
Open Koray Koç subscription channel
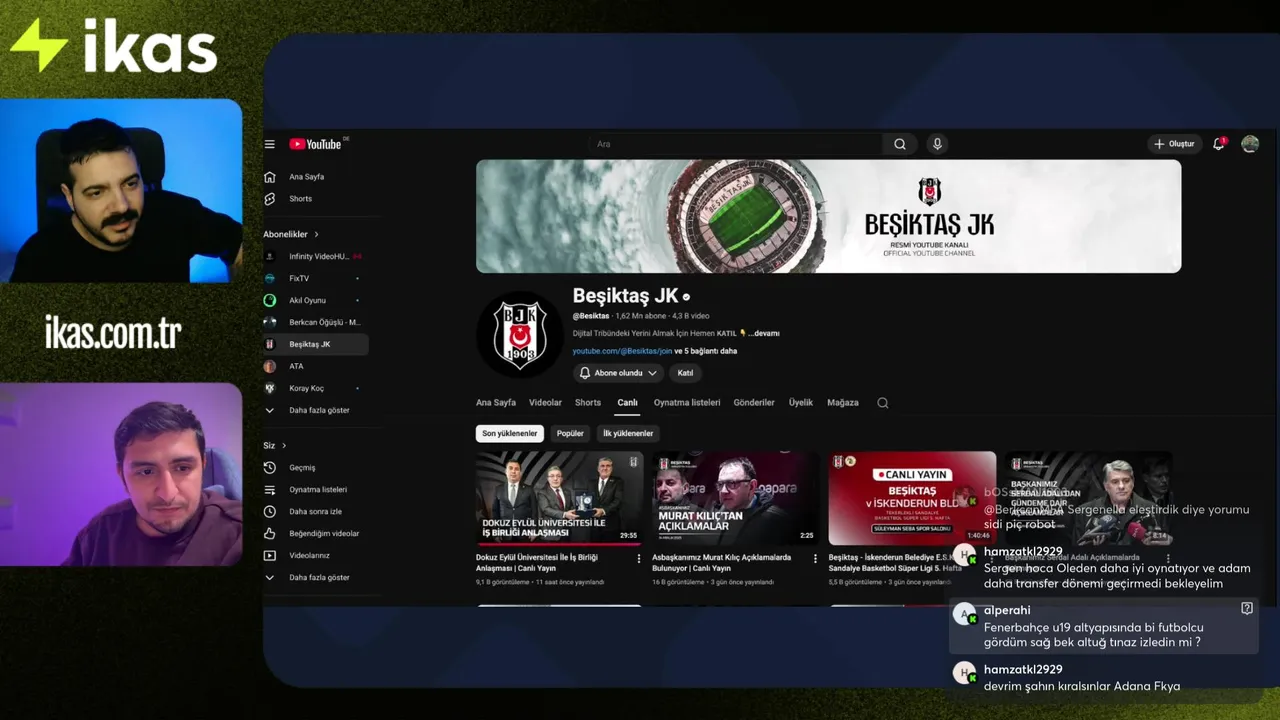315,388
